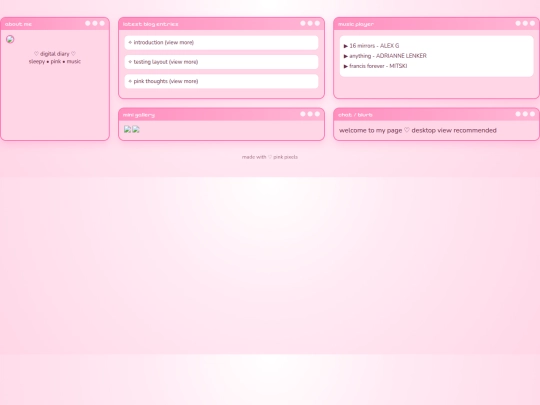The height and width of the screenshot is (405, 540).
Task: Click the 'digital diary' text
Action: (55, 54)
